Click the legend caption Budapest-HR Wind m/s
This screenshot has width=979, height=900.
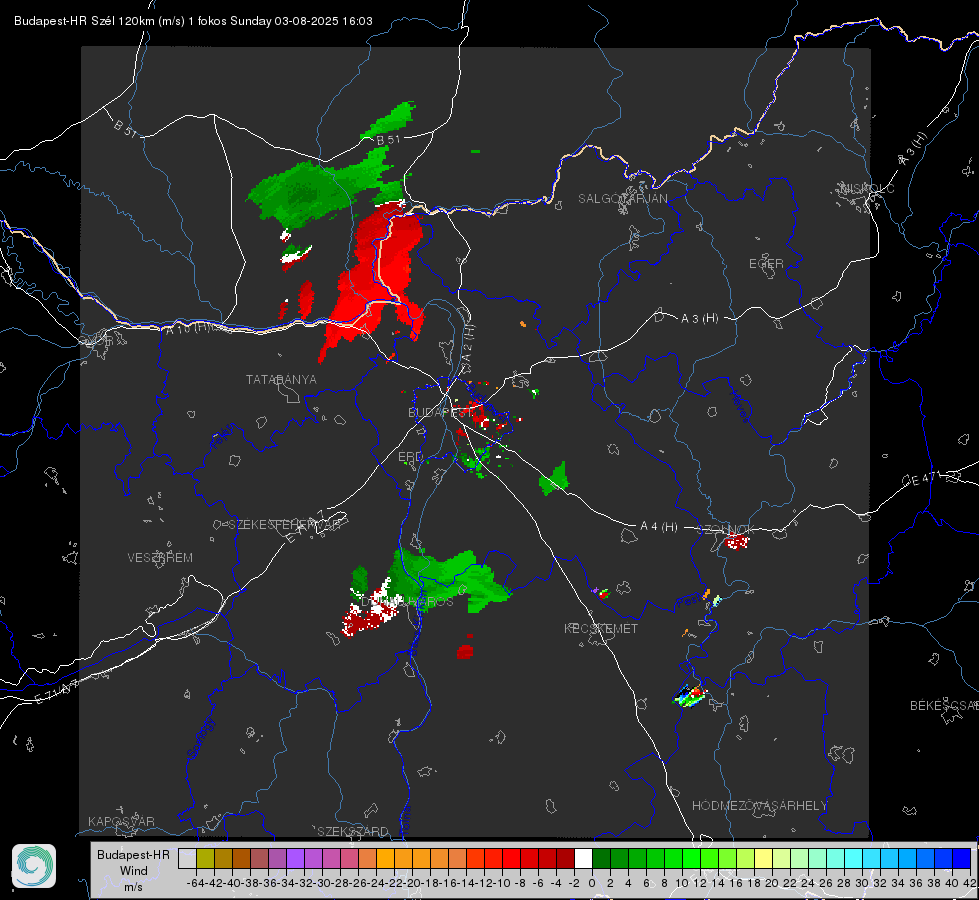coord(133,871)
